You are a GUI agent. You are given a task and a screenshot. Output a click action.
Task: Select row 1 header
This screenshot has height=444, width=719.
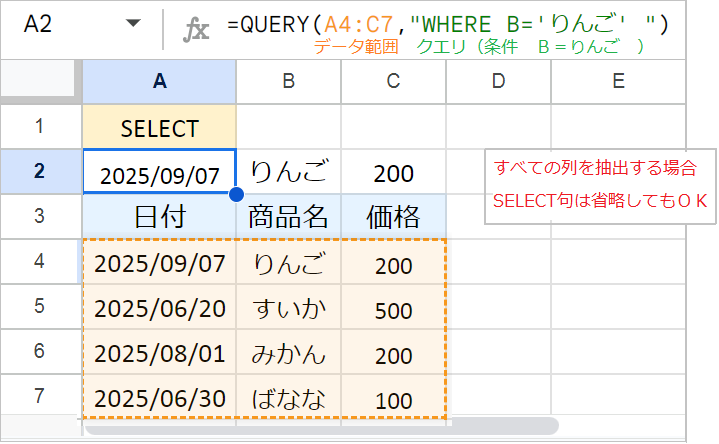40,126
